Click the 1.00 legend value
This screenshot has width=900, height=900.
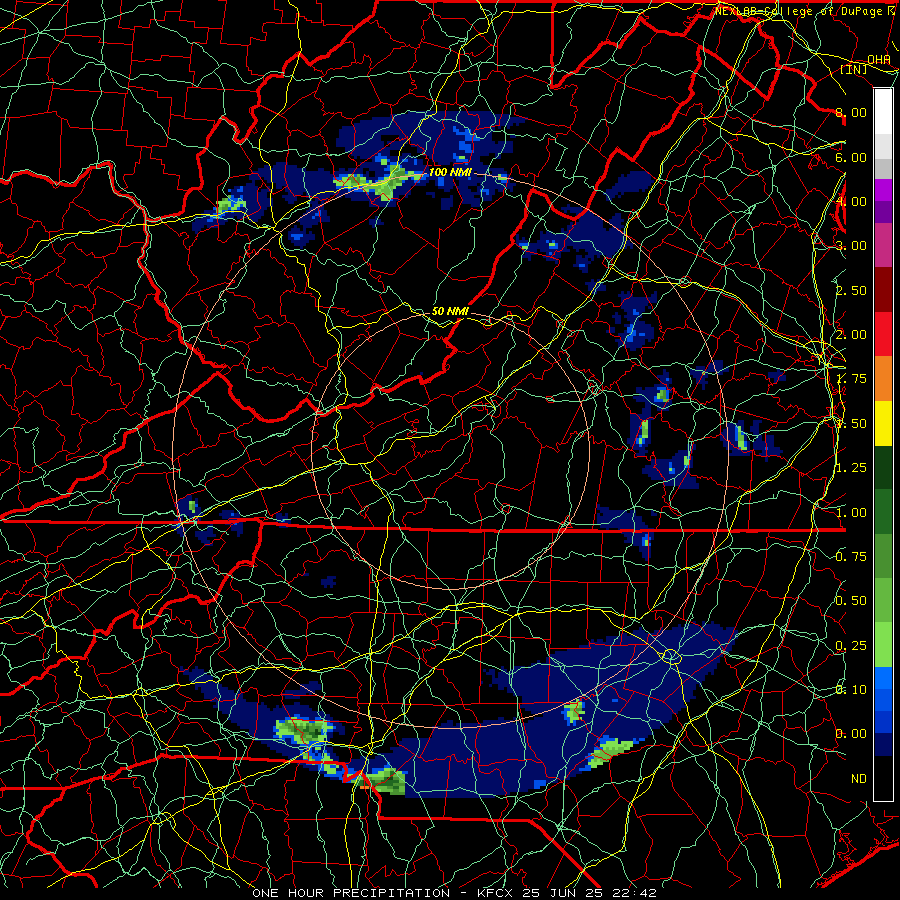point(851,513)
